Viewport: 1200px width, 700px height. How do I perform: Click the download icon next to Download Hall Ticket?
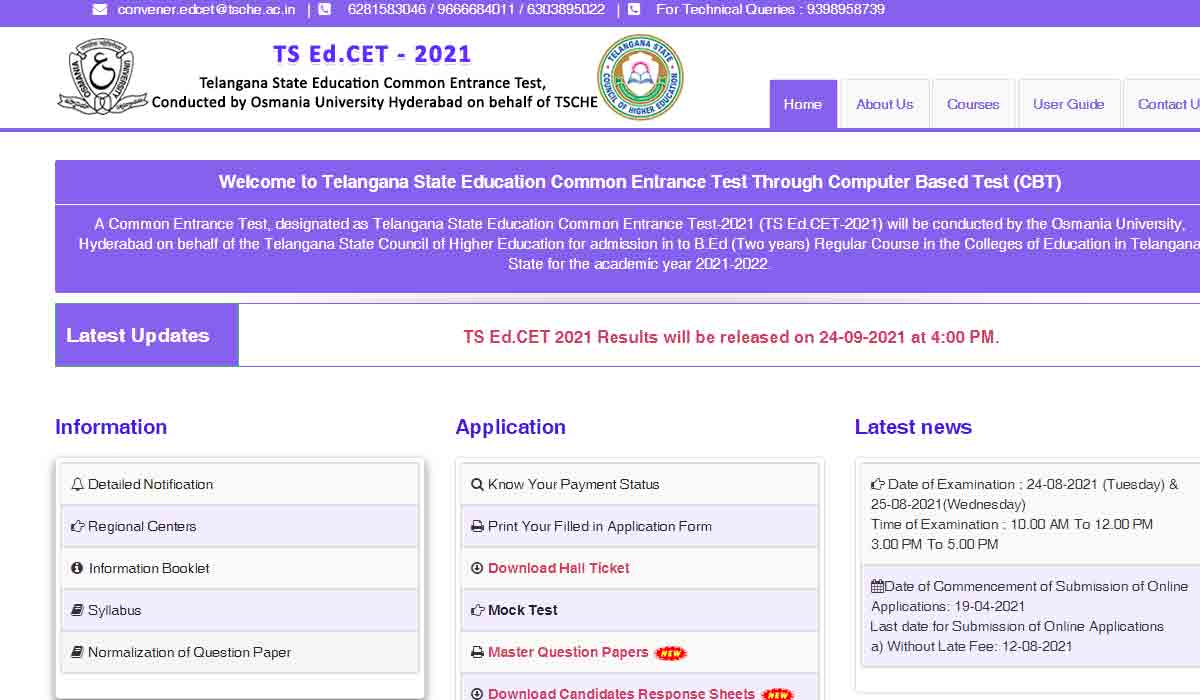[477, 568]
